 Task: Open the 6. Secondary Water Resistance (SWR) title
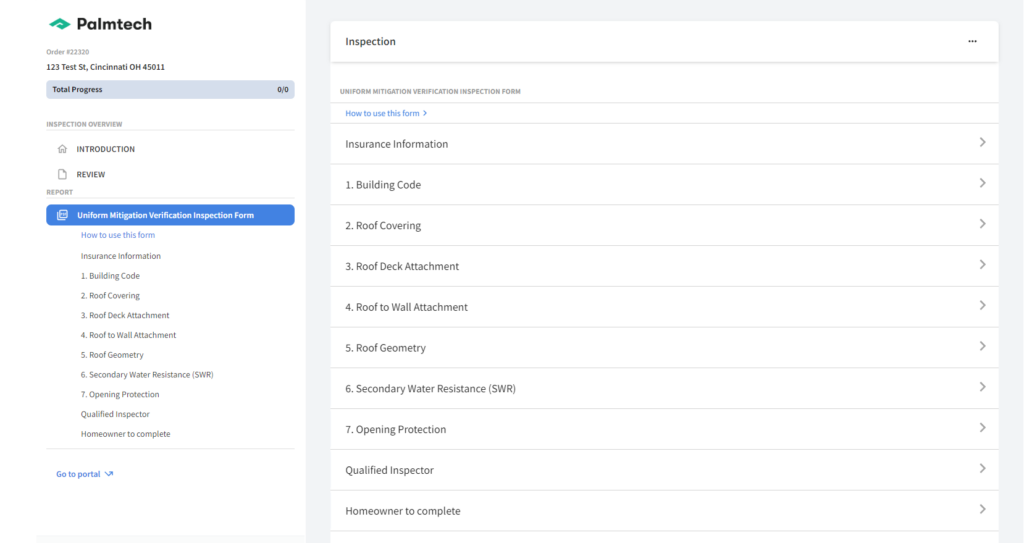coord(430,388)
